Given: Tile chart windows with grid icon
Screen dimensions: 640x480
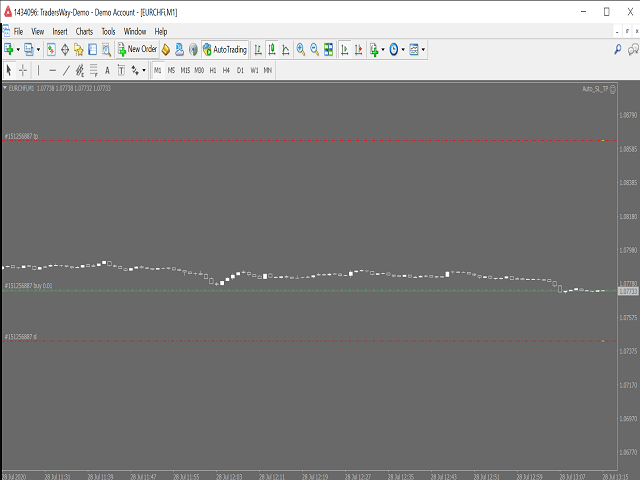Looking at the screenshot, I should (x=328, y=49).
